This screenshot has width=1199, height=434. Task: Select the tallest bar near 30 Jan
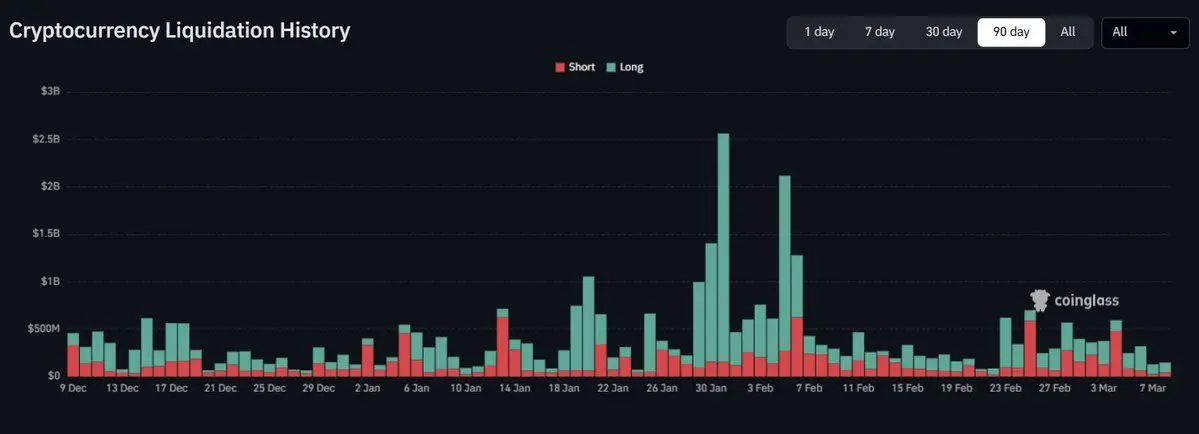pos(723,254)
